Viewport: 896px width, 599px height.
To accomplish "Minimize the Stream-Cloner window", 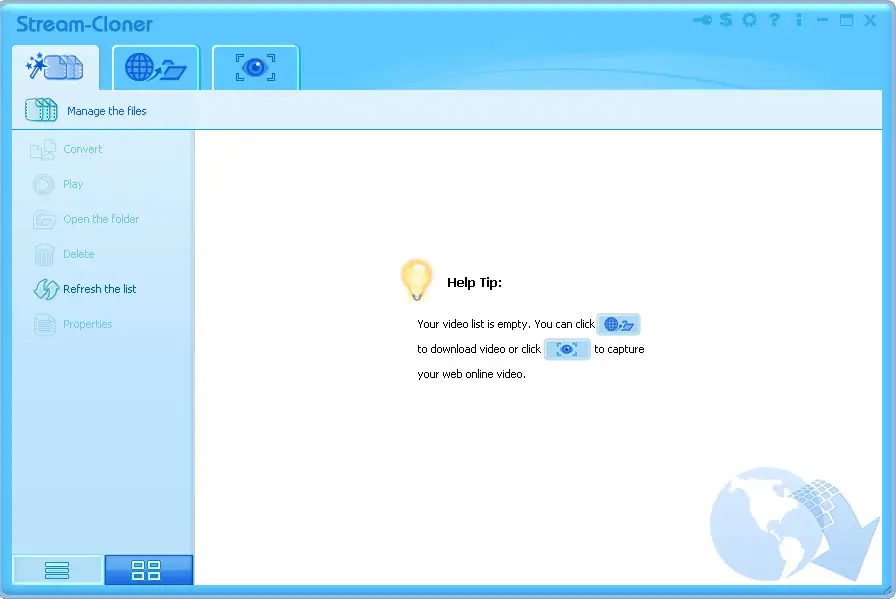I will (x=822, y=21).
